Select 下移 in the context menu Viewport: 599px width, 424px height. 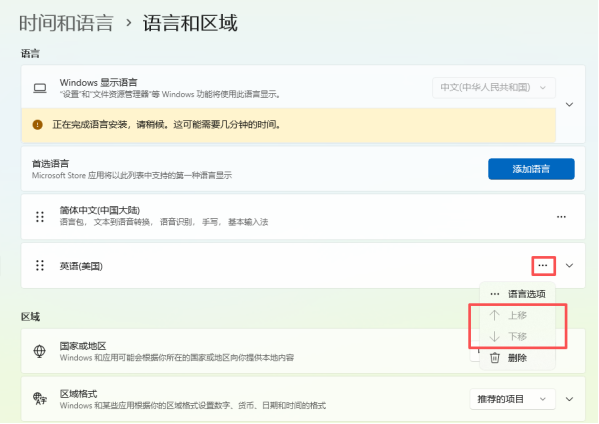click(x=518, y=337)
